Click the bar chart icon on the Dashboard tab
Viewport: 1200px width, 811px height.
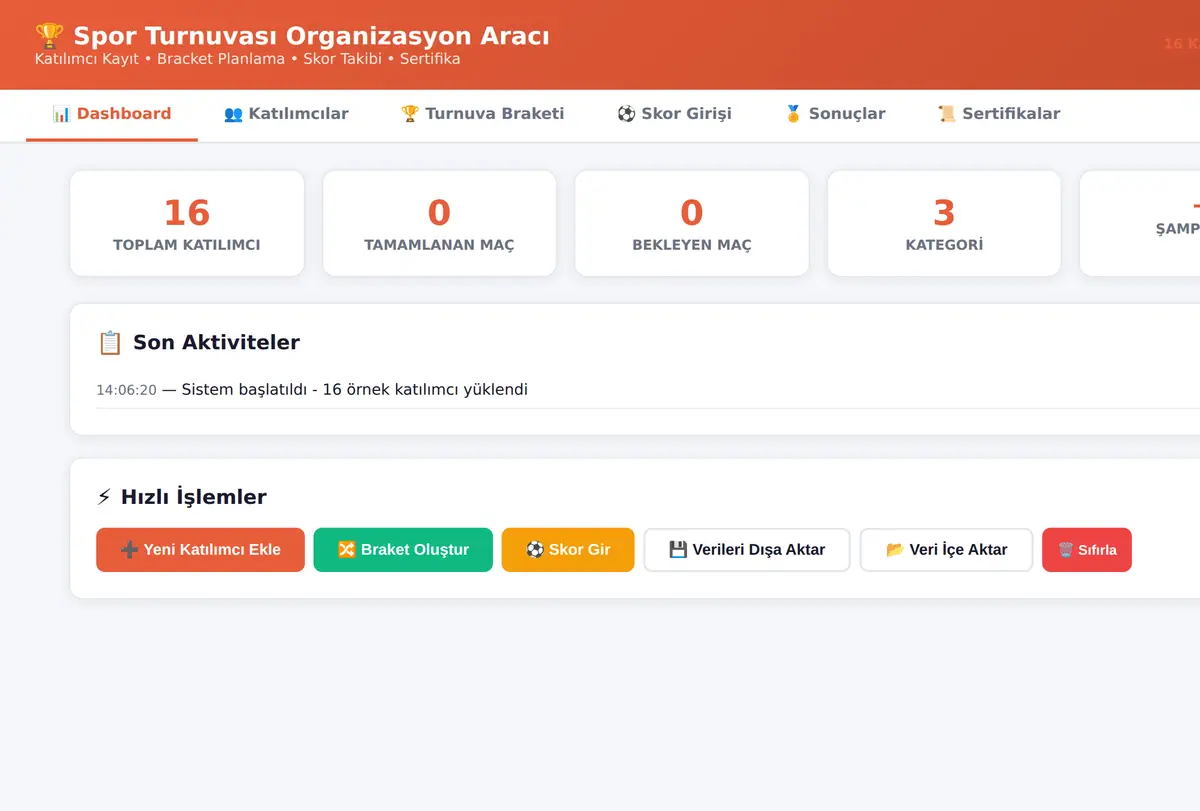coord(61,114)
